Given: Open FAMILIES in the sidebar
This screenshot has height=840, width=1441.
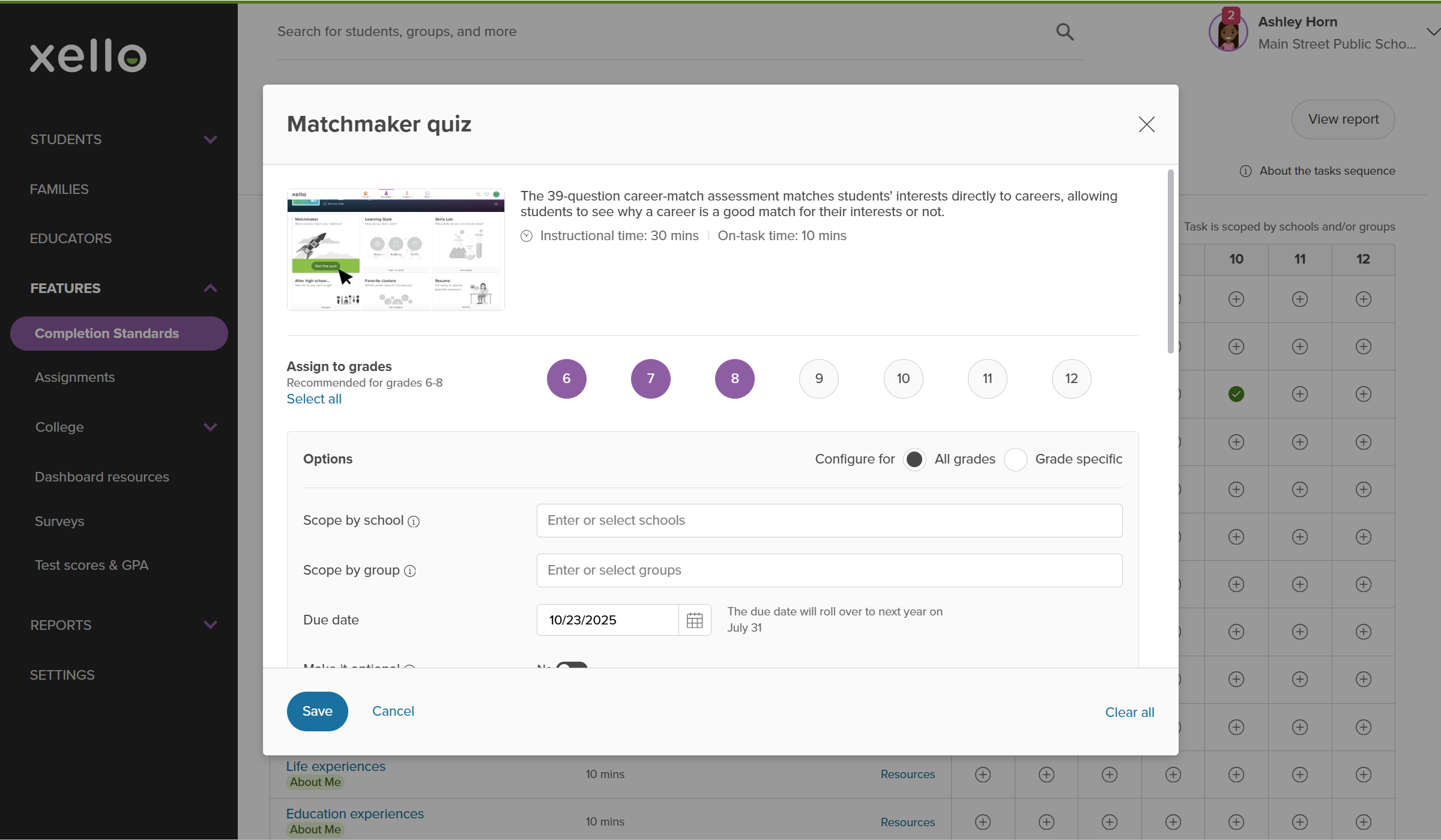Looking at the screenshot, I should click(x=59, y=189).
